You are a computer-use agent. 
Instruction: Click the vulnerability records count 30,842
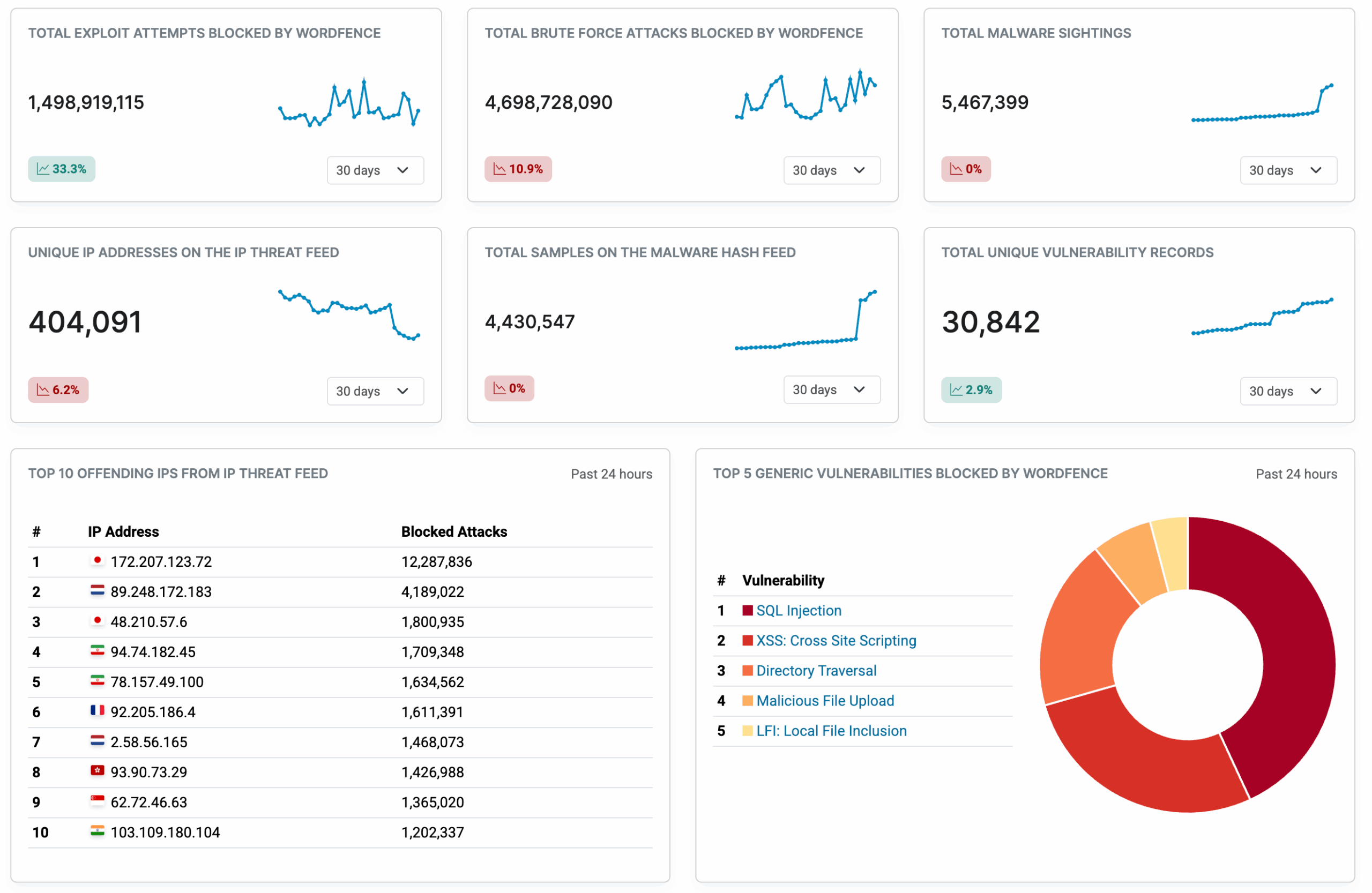(991, 322)
